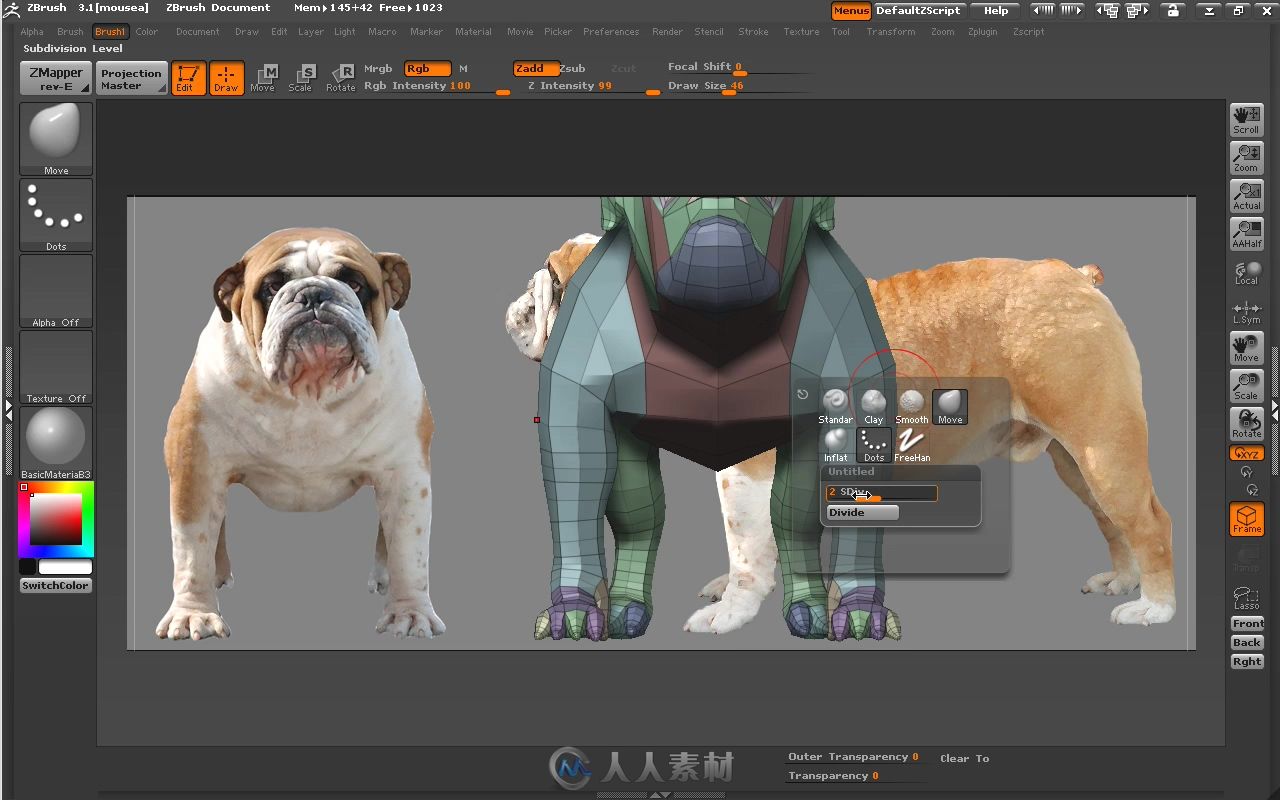Click SwitchColor button
Viewport: 1280px width, 800px height.
pyautogui.click(x=56, y=585)
